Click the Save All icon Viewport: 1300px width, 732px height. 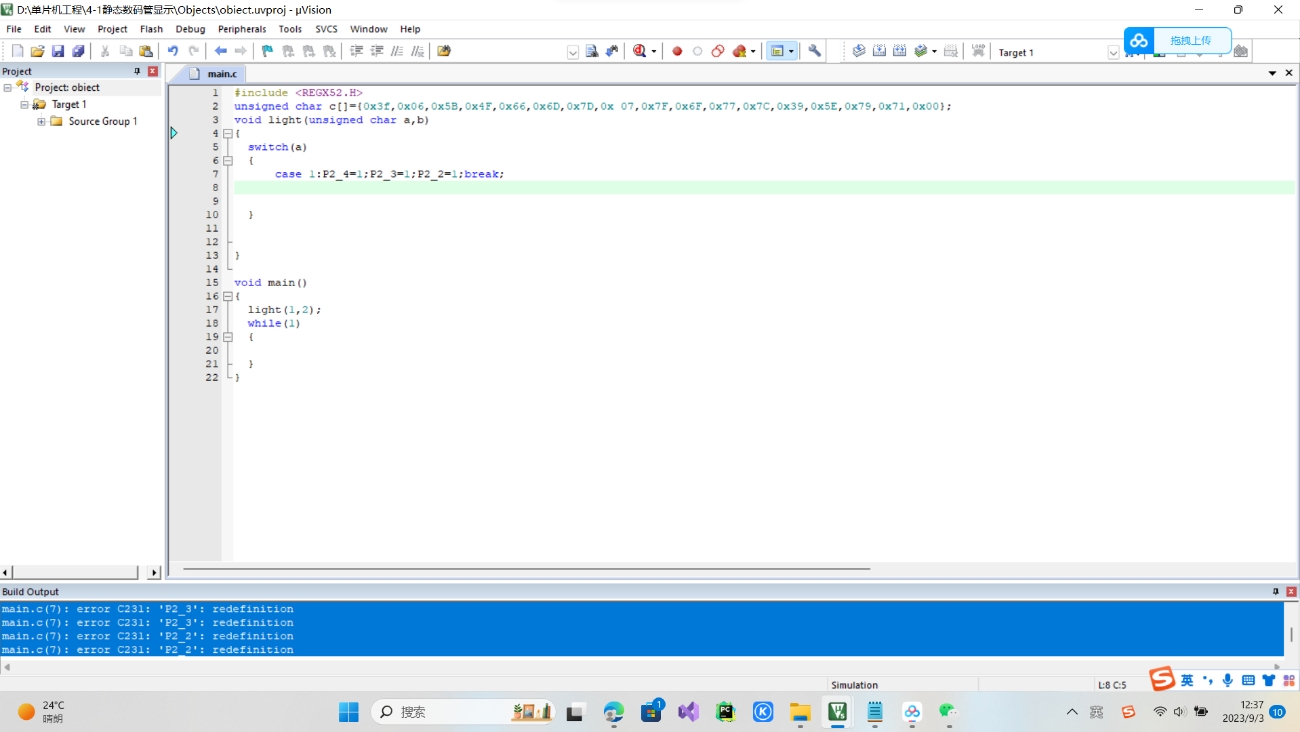tap(78, 51)
